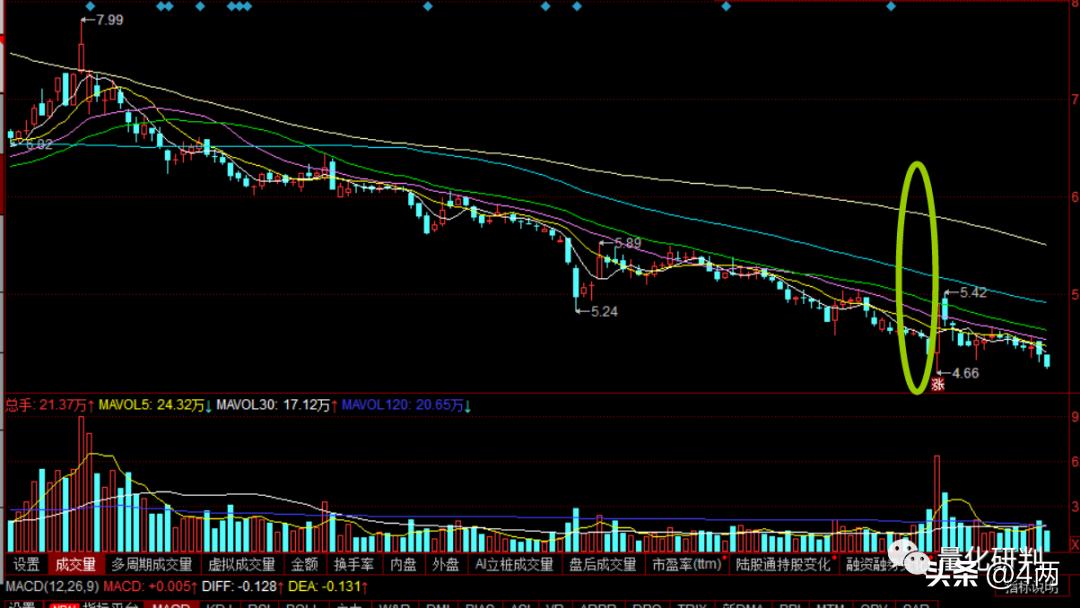The image size is (1080, 608).
Task: Click the 5.42 price label on candlestick
Action: pos(972,293)
